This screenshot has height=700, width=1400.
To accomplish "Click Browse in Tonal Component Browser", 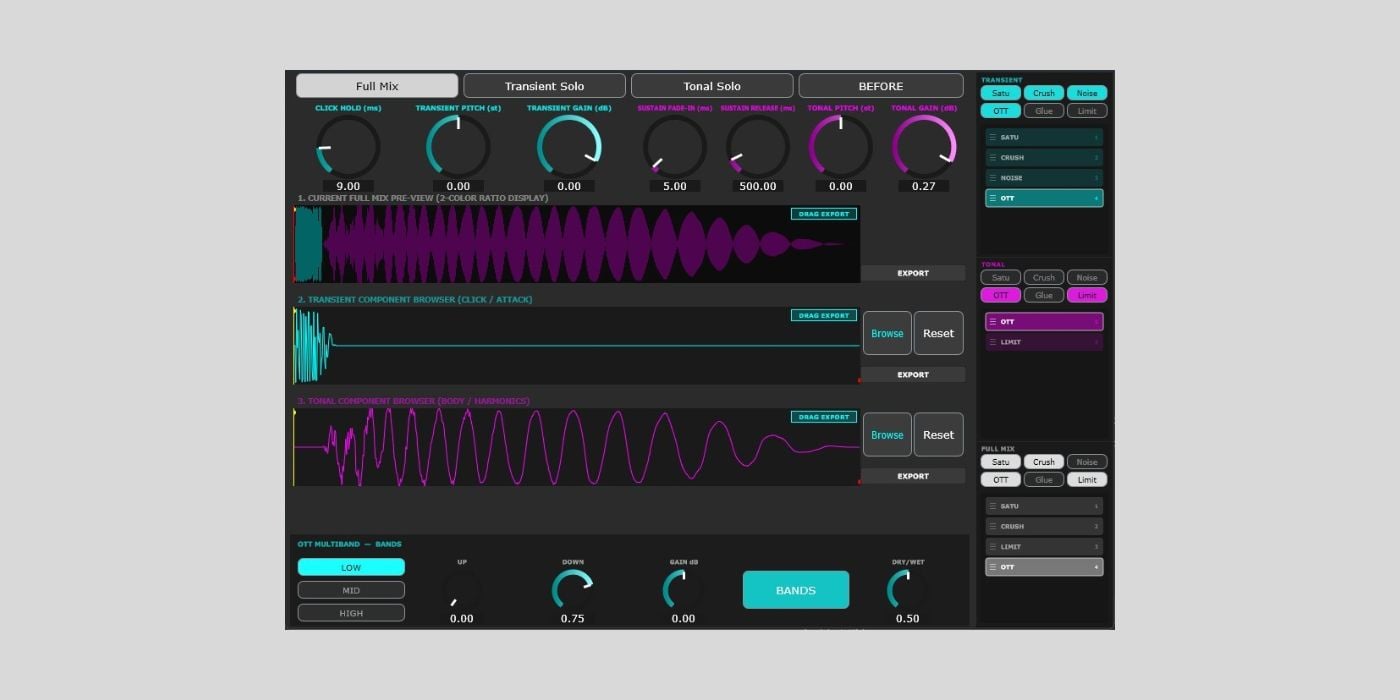I will click(x=887, y=435).
